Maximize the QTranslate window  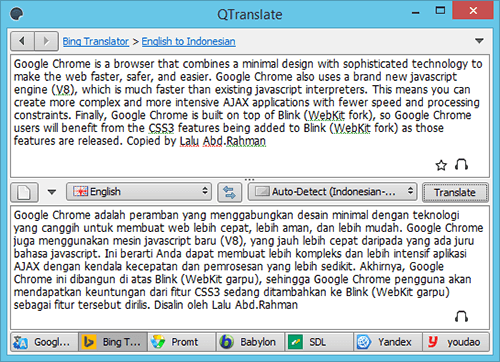tap(440, 11)
